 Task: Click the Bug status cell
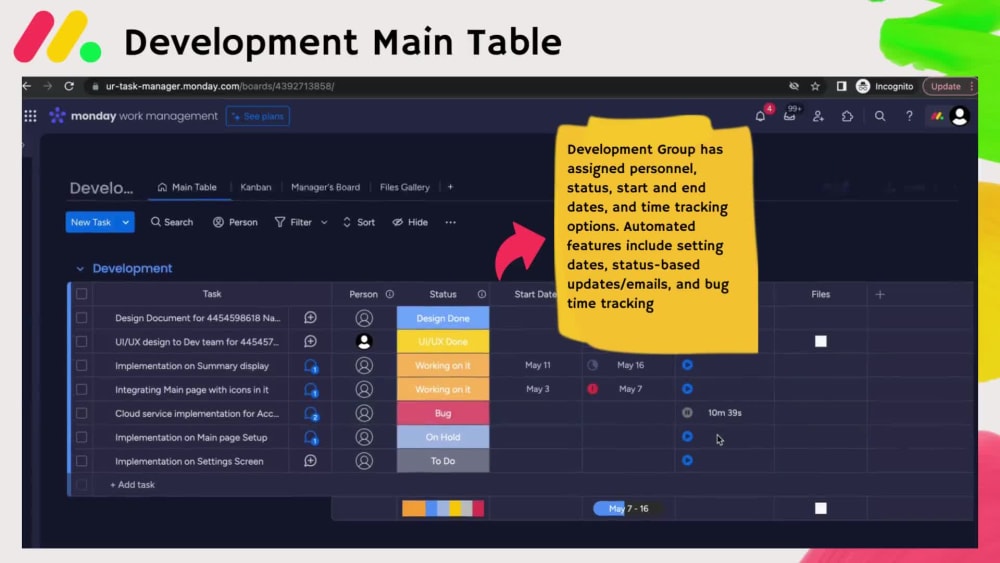[x=443, y=413]
